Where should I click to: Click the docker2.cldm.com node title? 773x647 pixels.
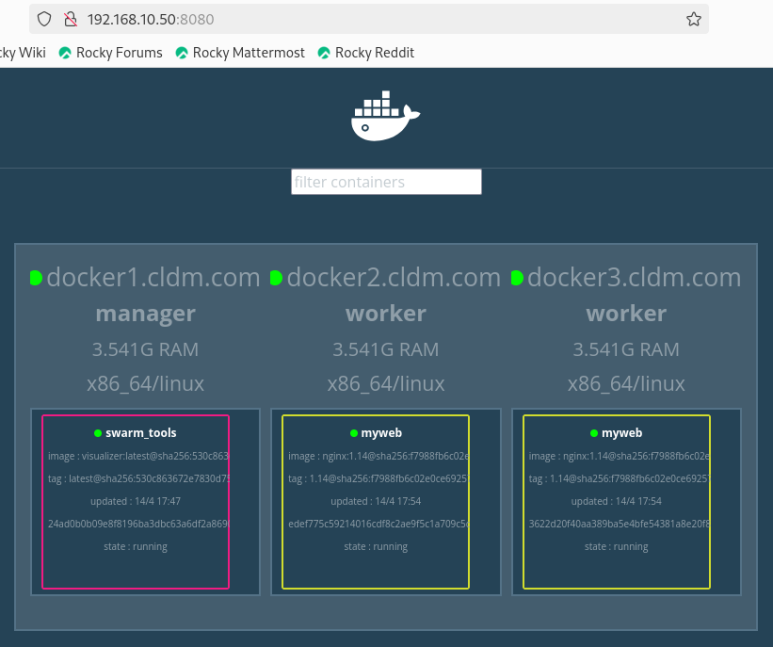(x=393, y=277)
